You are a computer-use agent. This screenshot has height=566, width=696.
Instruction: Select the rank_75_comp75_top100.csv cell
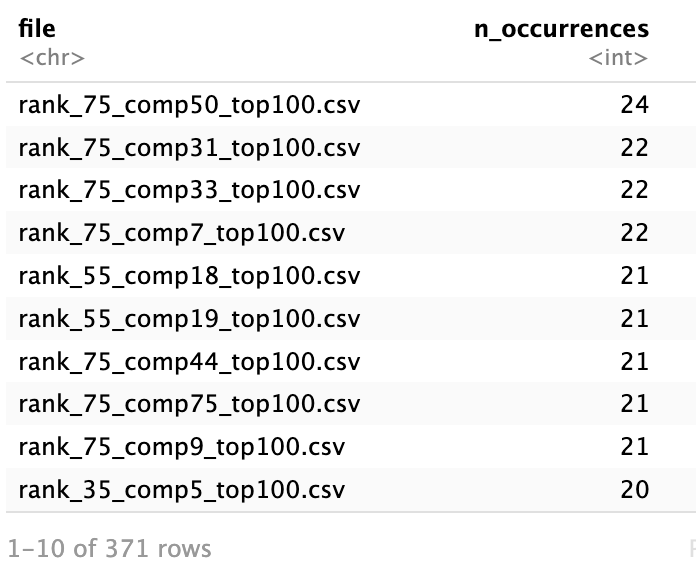tap(189, 404)
